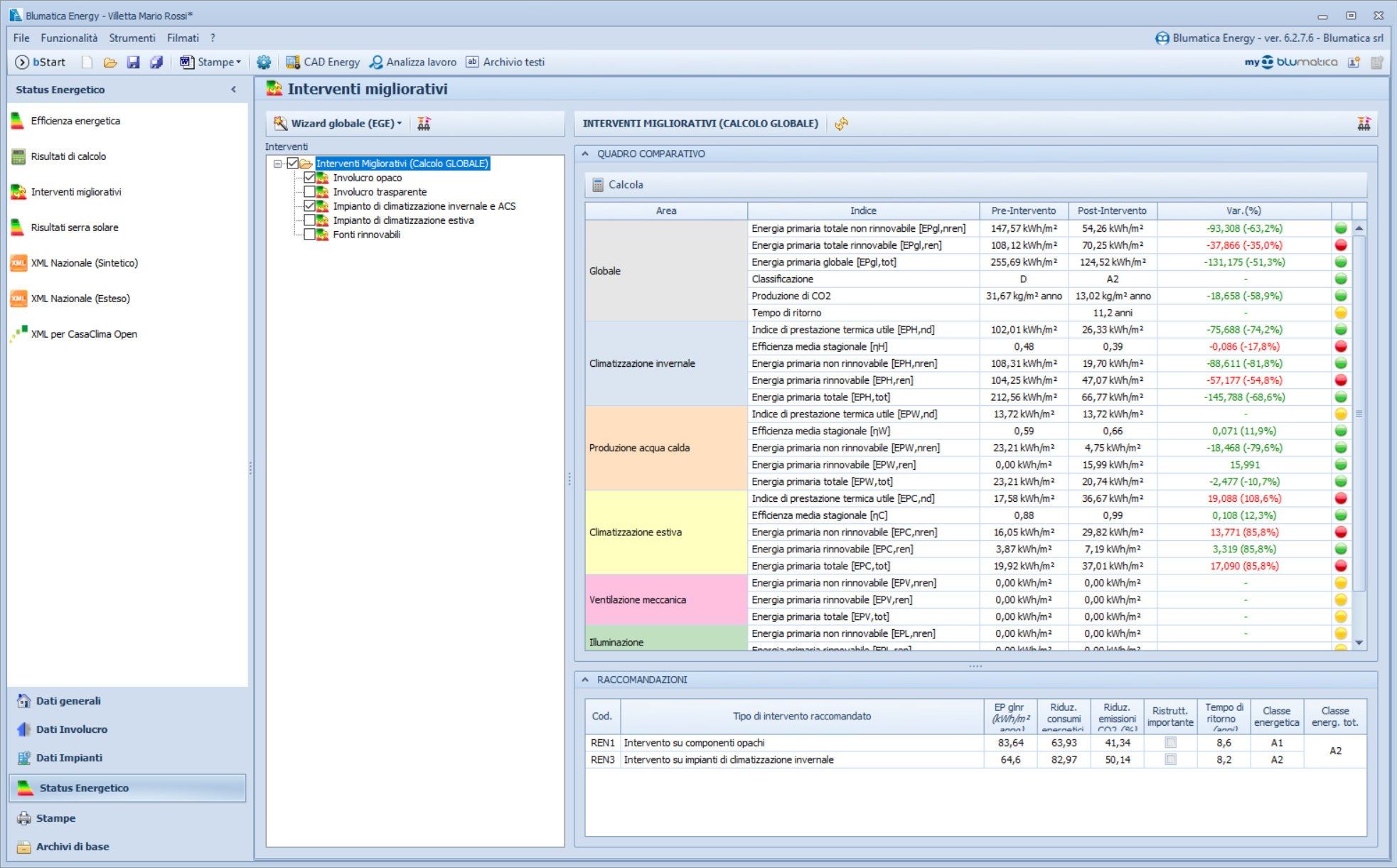Screen dimensions: 1397x868
Task: Open the Funzionalità menu
Action: pyautogui.click(x=69, y=38)
